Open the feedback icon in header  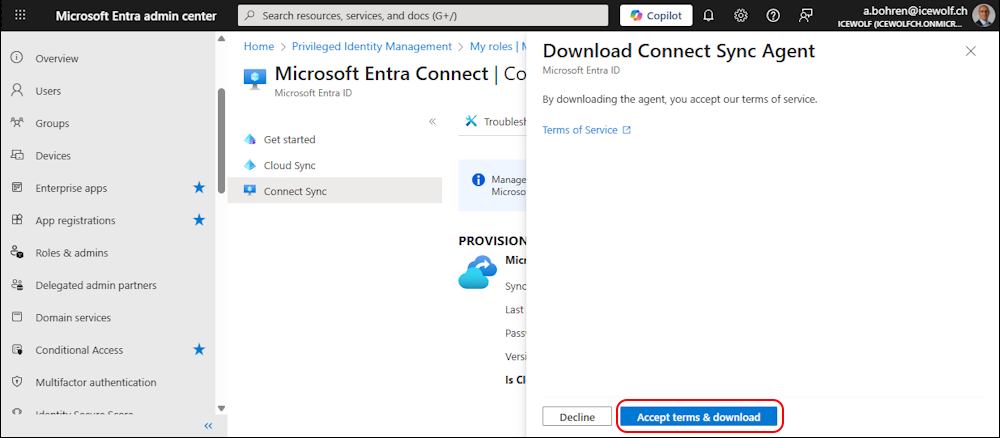click(x=805, y=15)
